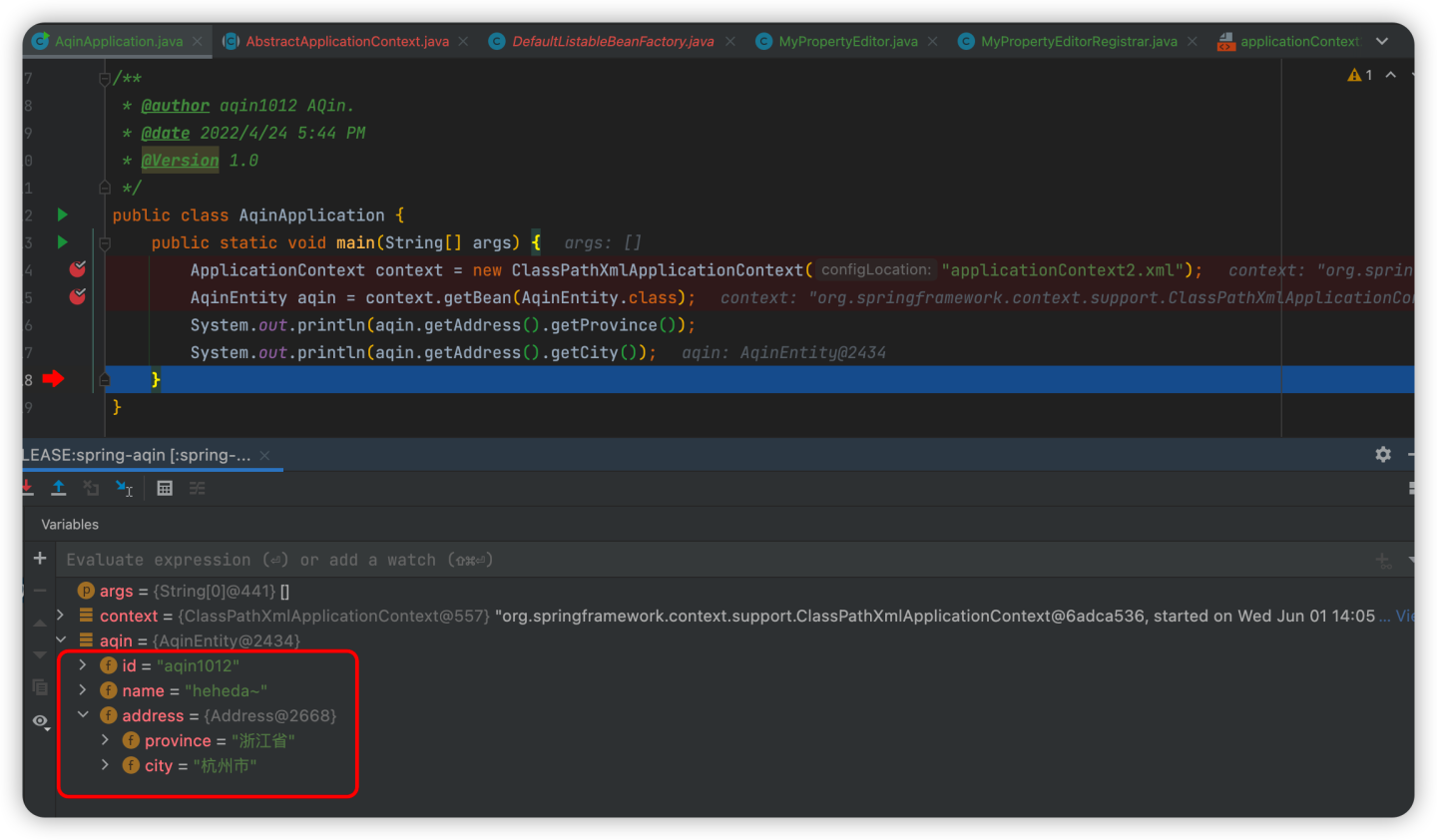The height and width of the screenshot is (840, 1437).
Task: Expand the id field node
Action: click(83, 665)
